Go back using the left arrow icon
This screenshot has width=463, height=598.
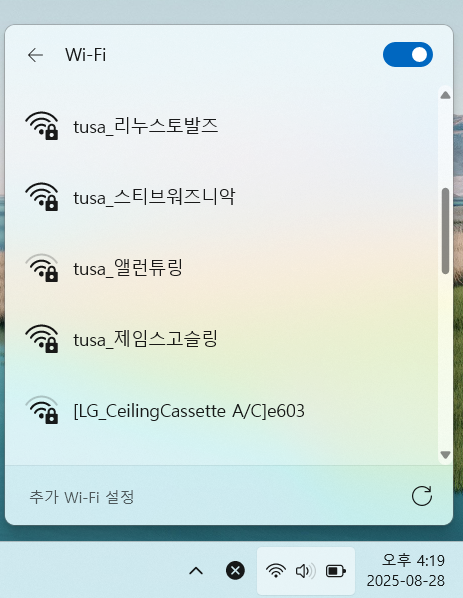click(35, 55)
